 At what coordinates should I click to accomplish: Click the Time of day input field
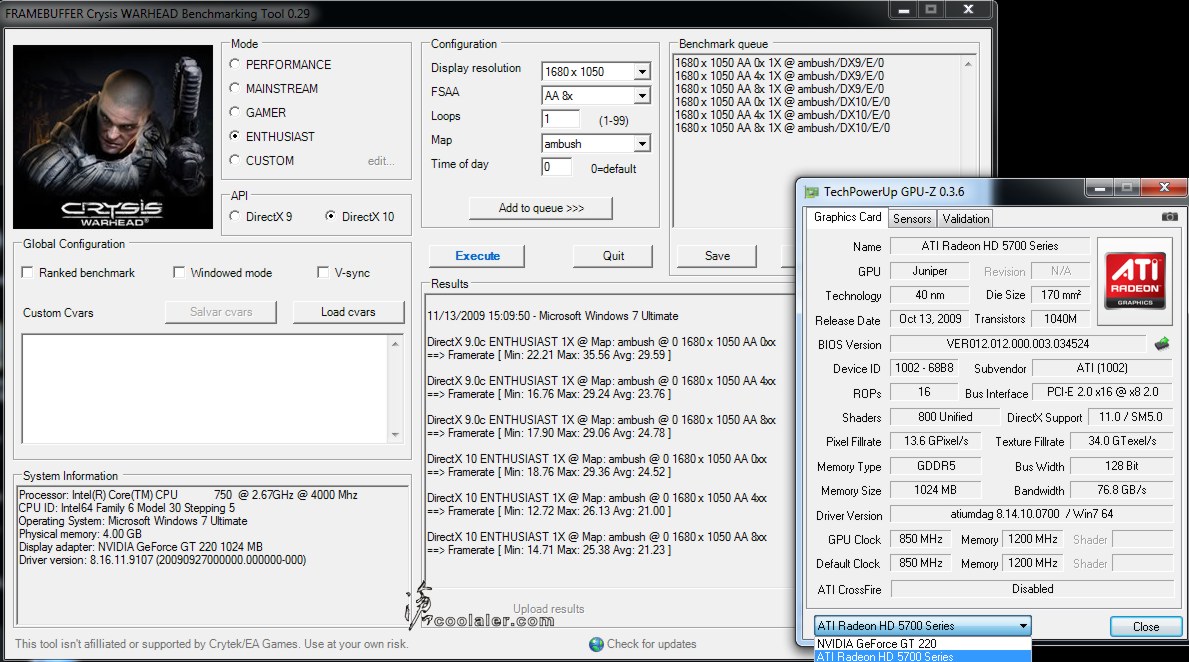coord(556,167)
